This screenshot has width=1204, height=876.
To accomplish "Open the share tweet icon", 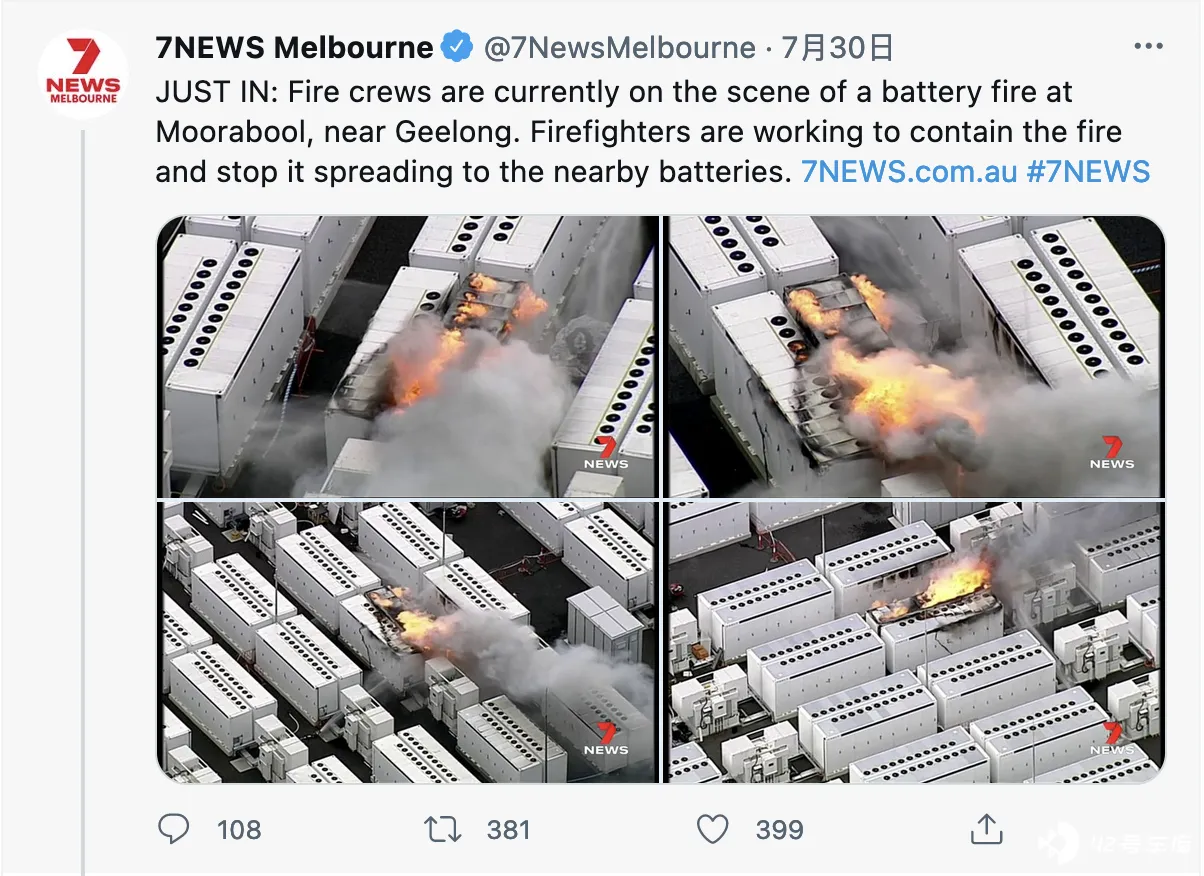I will [986, 828].
